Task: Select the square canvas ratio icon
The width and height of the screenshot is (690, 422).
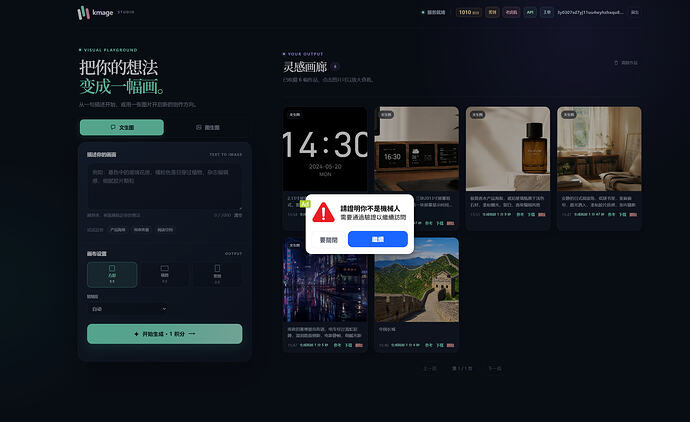Action: tap(112, 268)
